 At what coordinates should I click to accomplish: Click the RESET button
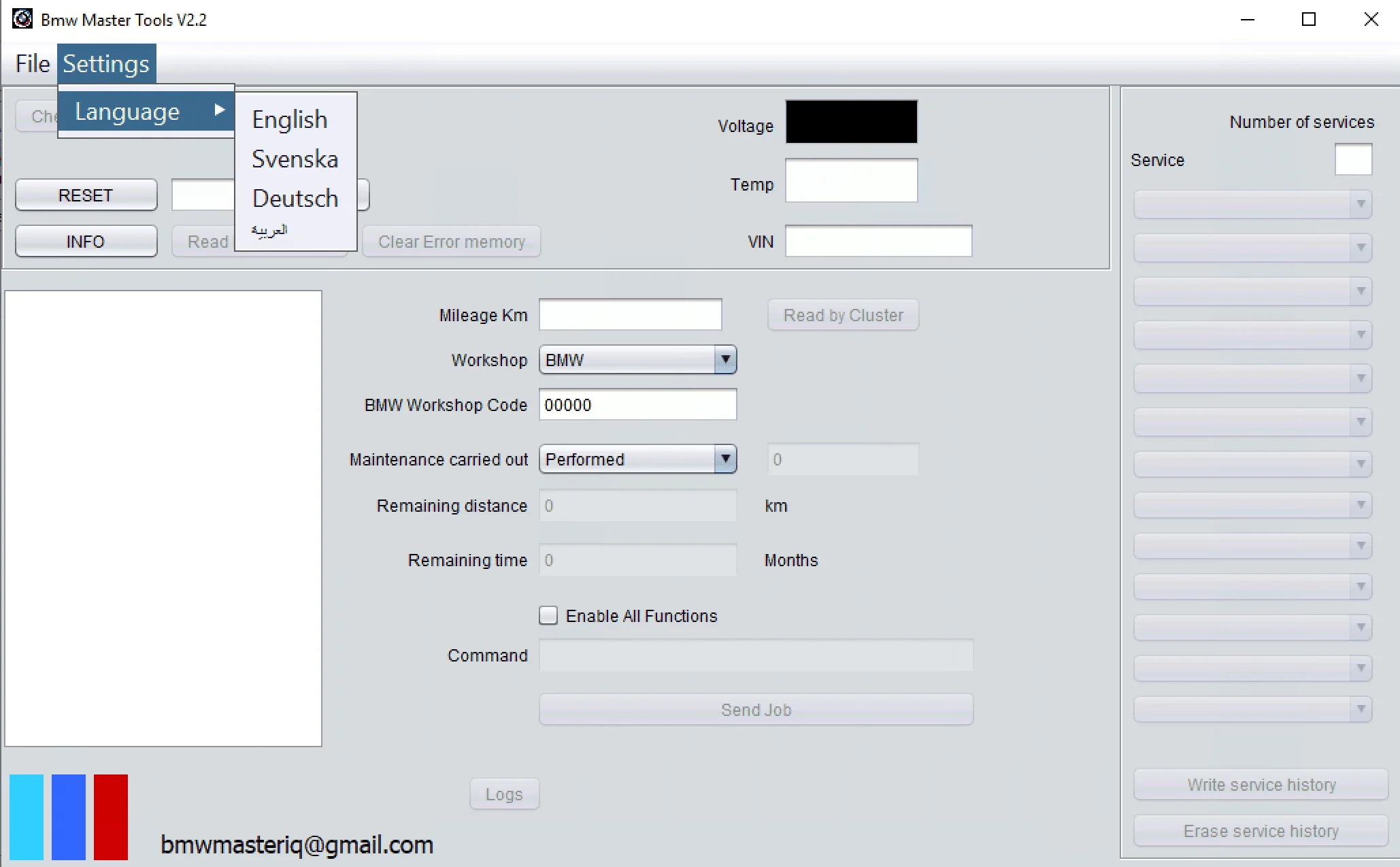point(86,195)
